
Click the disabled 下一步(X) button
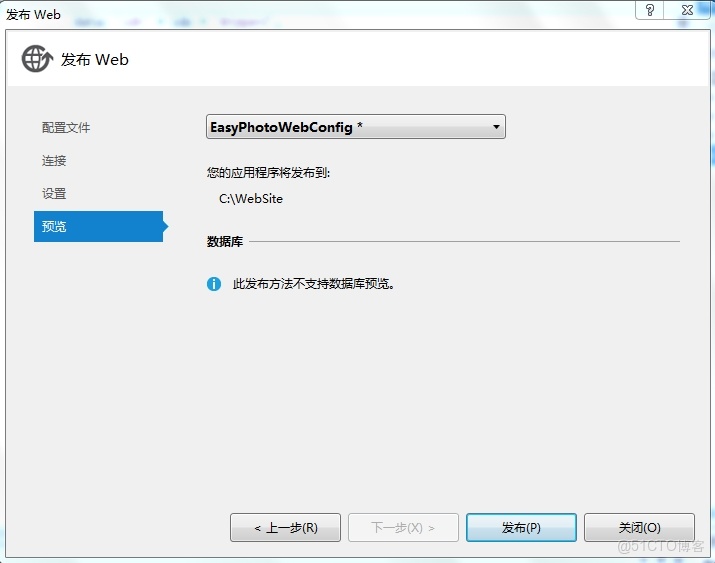(403, 528)
